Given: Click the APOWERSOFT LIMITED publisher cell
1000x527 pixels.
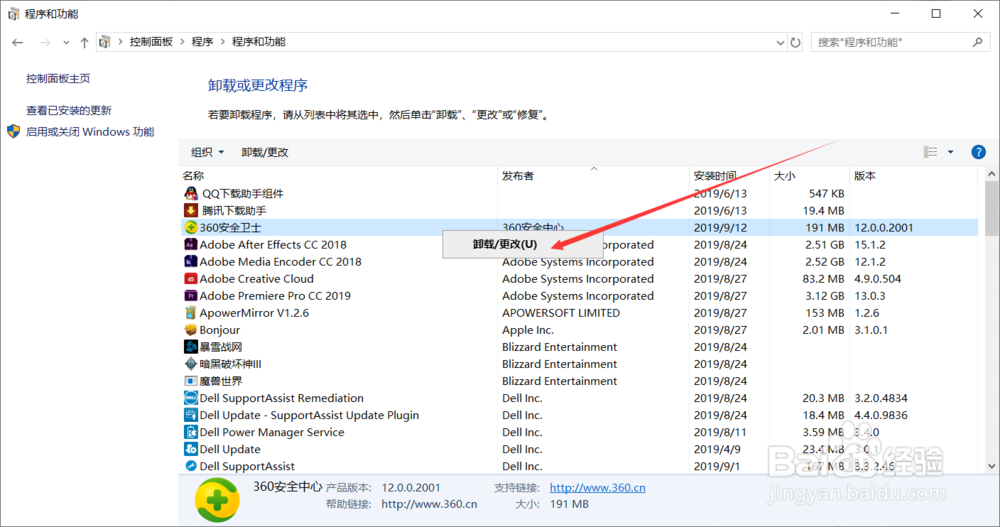Looking at the screenshot, I should 561,313.
